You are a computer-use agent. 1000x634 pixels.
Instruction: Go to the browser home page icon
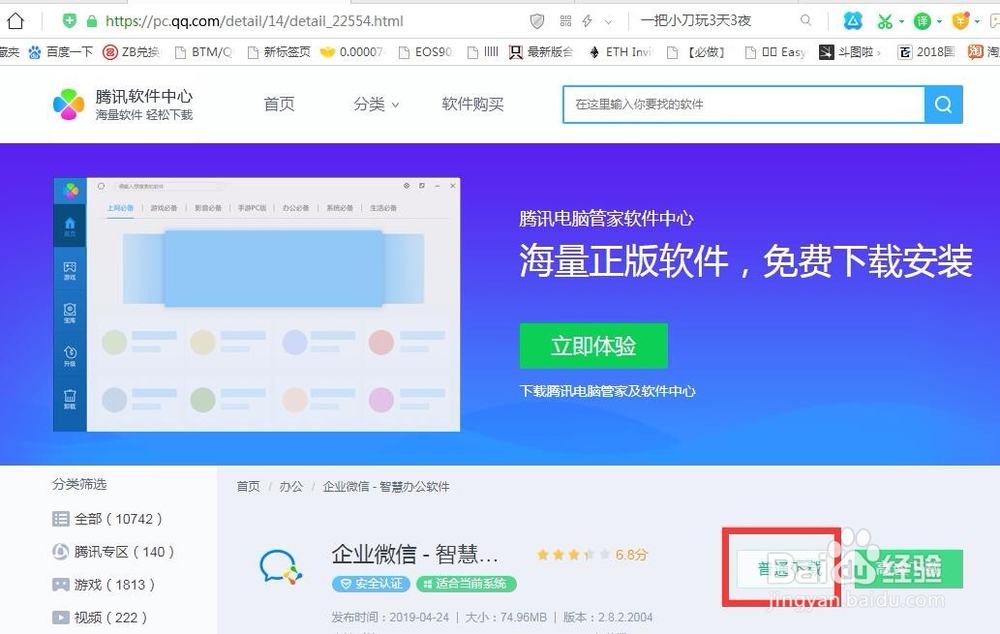coord(15,21)
